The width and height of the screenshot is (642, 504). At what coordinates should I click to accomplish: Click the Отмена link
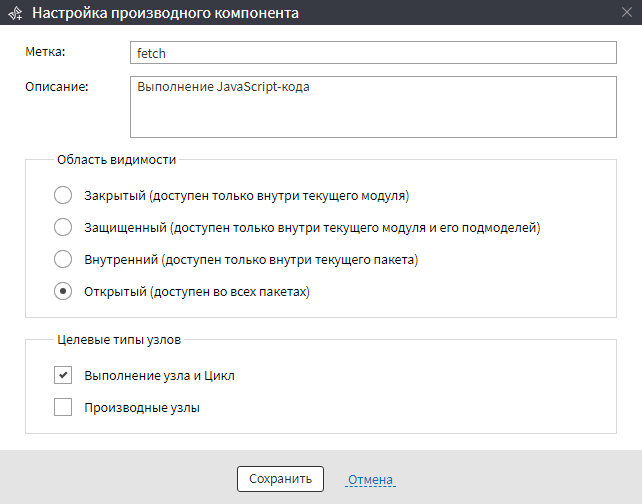(370, 479)
